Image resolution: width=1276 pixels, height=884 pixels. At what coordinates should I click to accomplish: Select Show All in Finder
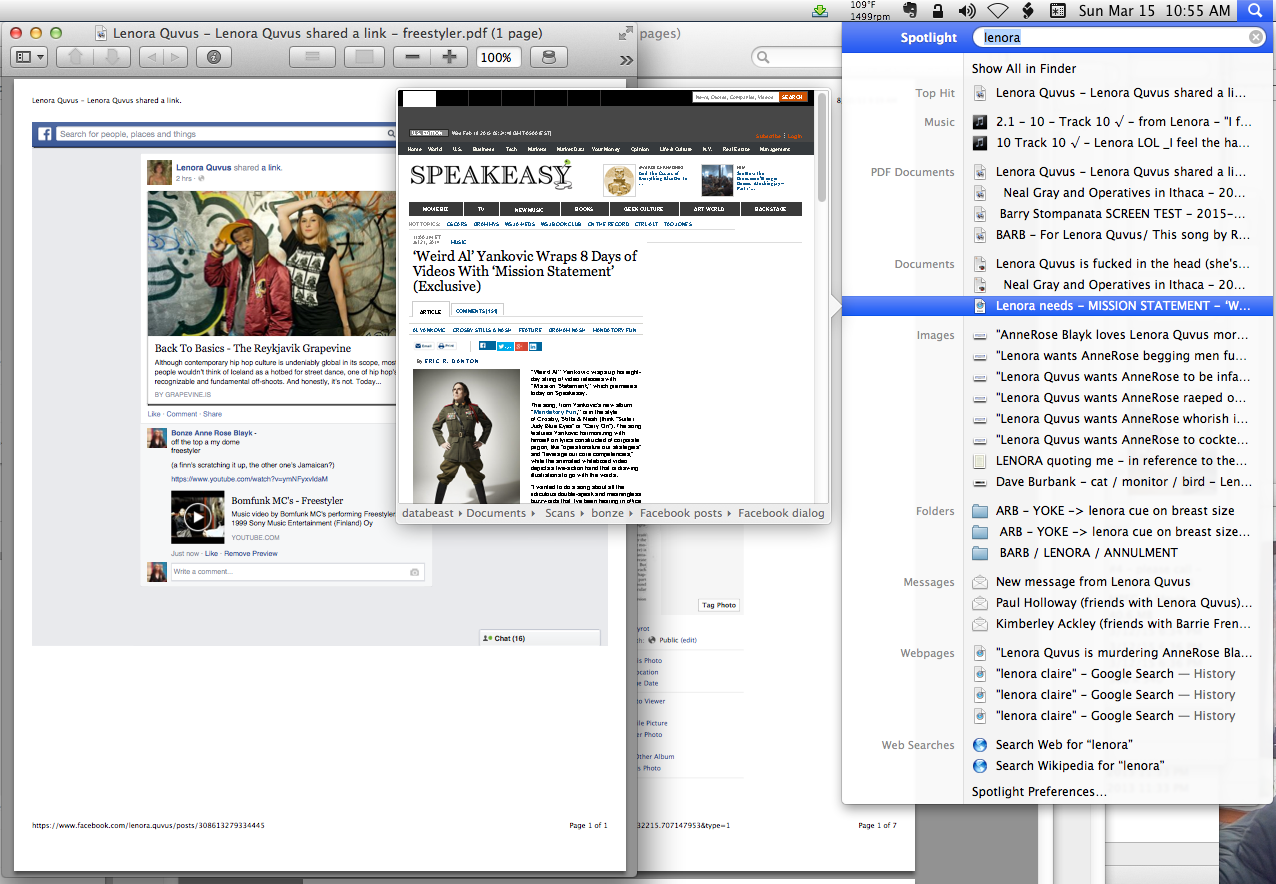point(1024,69)
